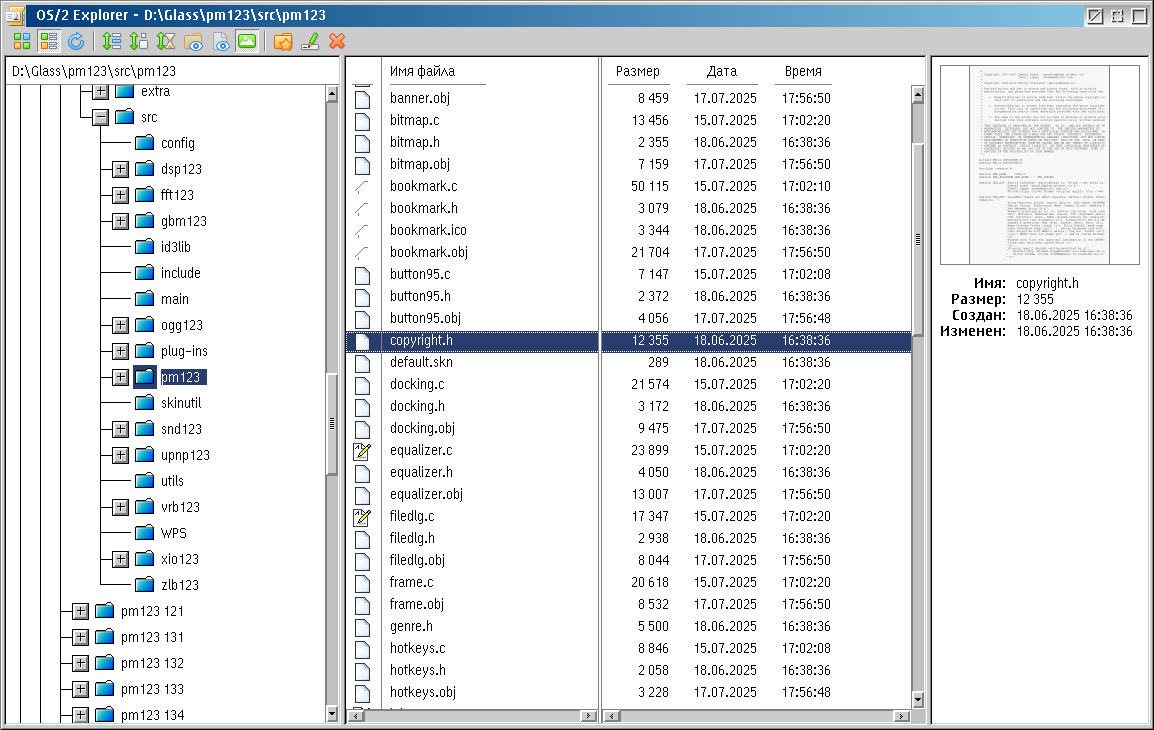Toggle file visibility eye icon
This screenshot has width=1154, height=730.
click(220, 41)
